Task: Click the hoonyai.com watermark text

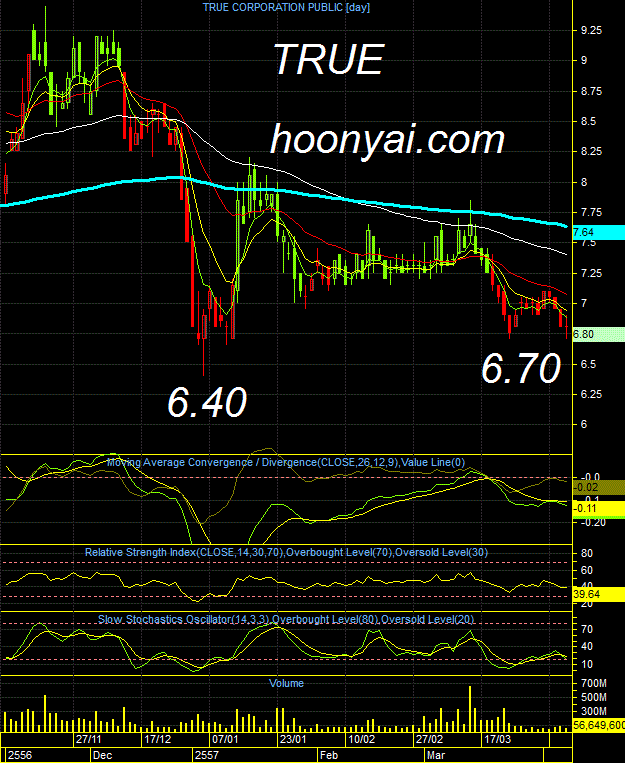Action: (x=387, y=140)
